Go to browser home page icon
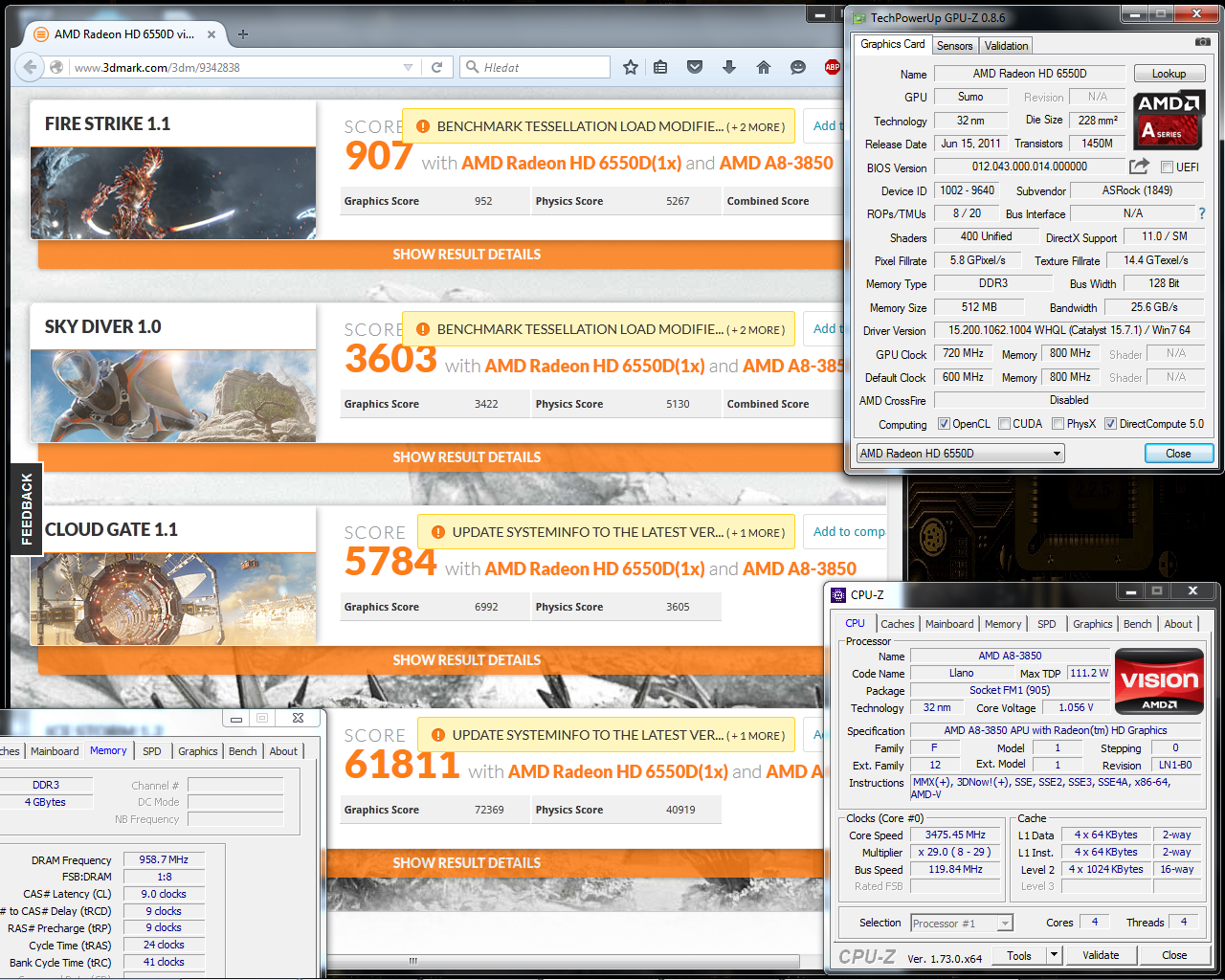 coord(763,67)
